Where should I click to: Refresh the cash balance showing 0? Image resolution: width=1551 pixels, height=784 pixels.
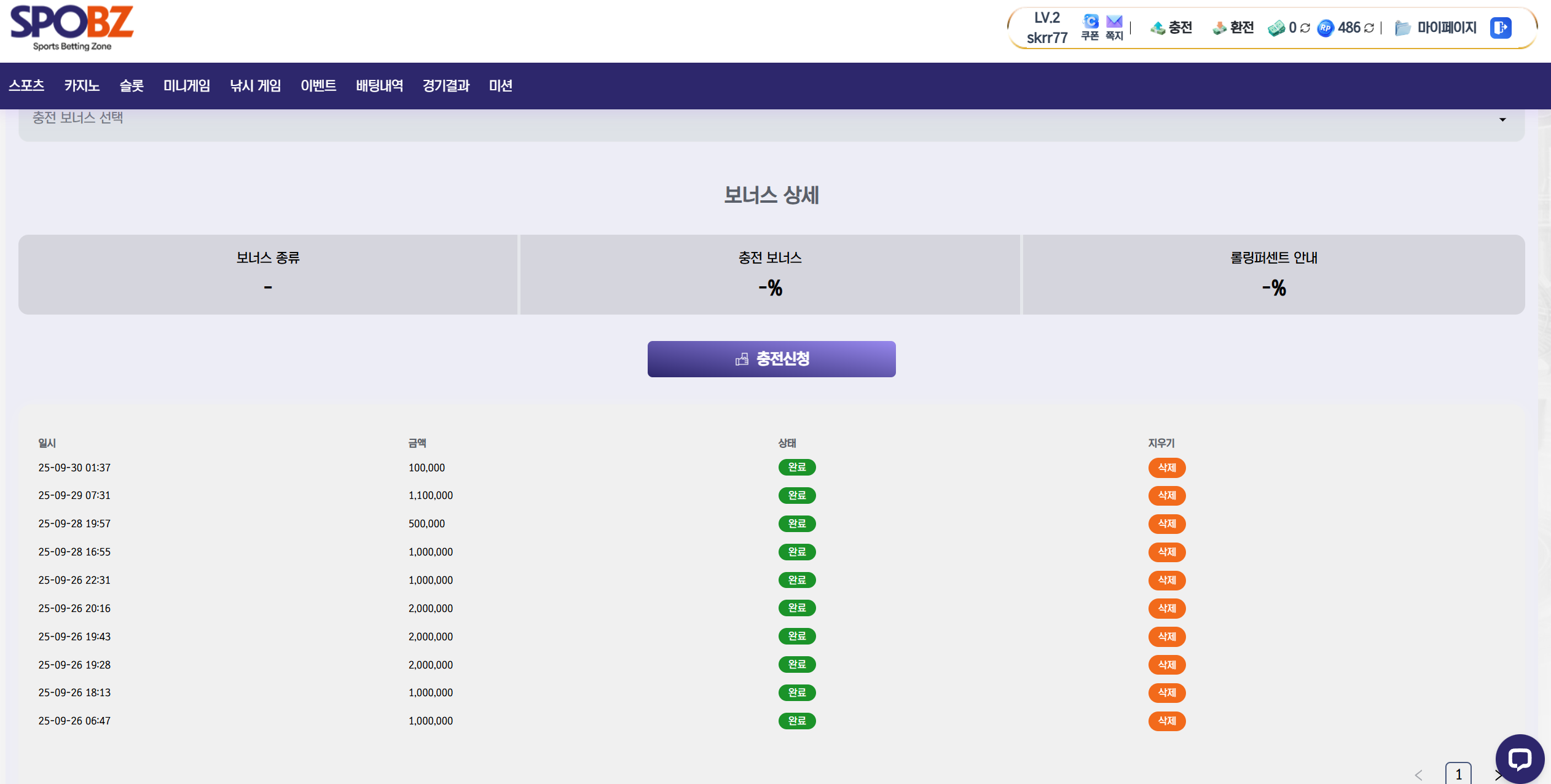click(x=1305, y=28)
